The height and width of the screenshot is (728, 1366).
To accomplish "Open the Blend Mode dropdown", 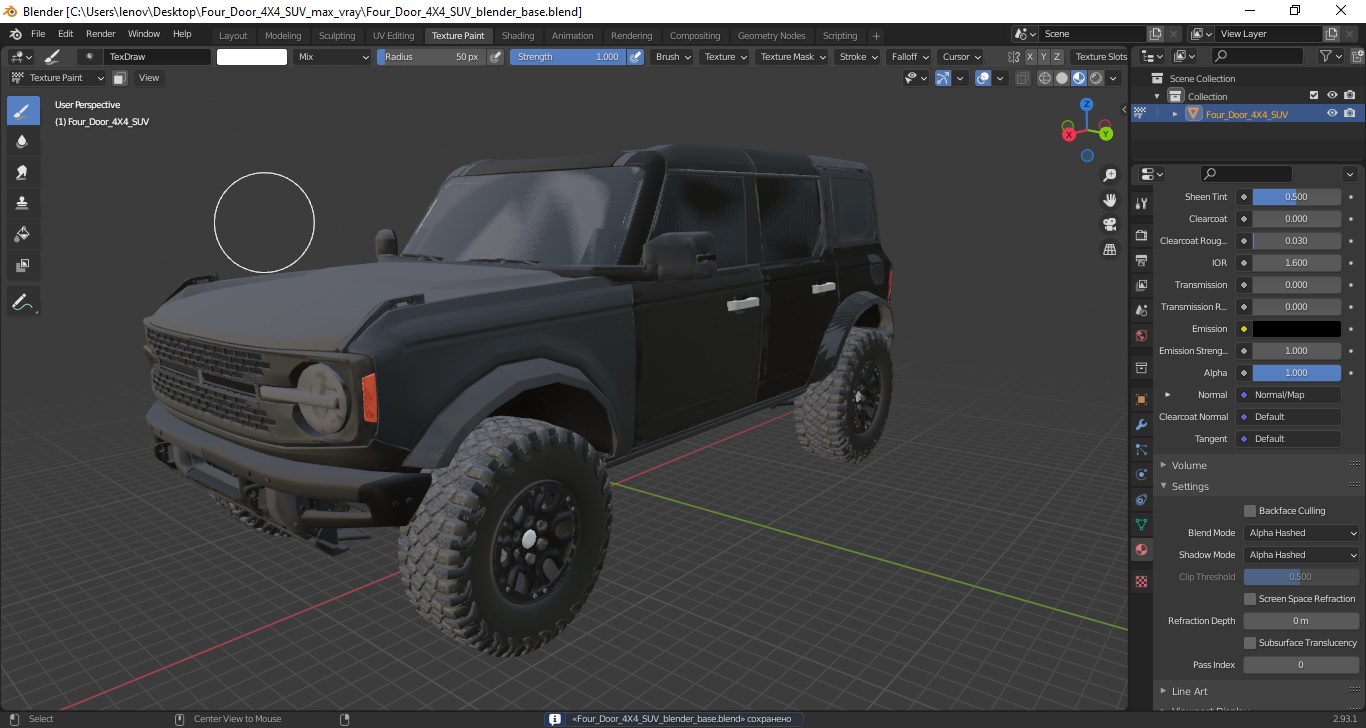I will pyautogui.click(x=1302, y=533).
